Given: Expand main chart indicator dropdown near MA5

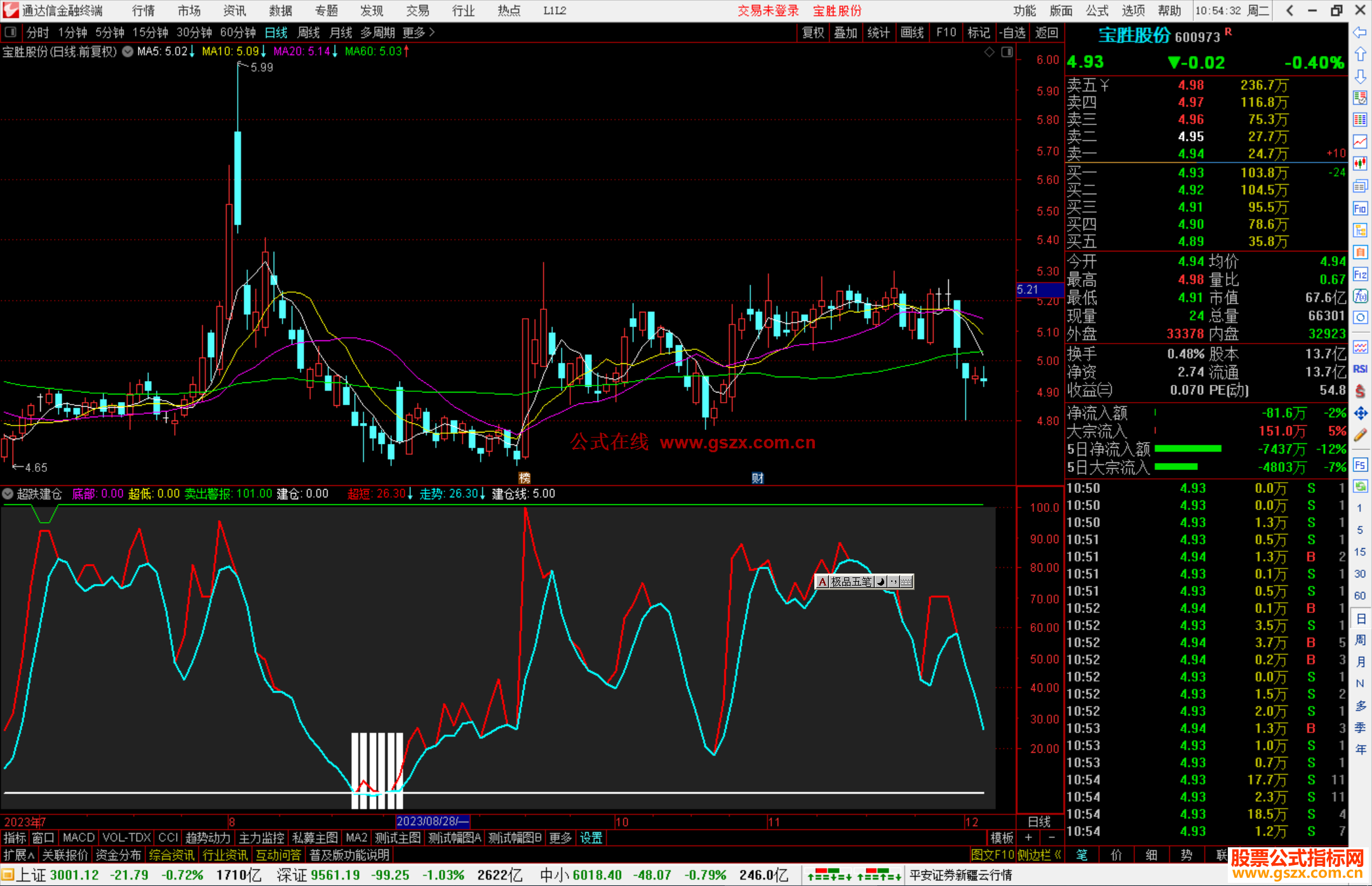Looking at the screenshot, I should pyautogui.click(x=128, y=51).
